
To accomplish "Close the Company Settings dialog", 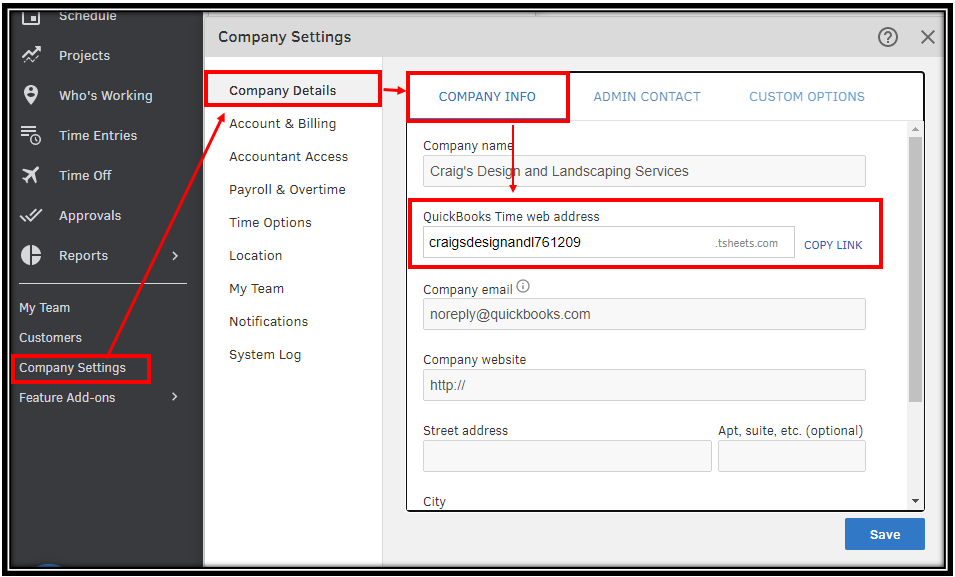I will click(928, 37).
